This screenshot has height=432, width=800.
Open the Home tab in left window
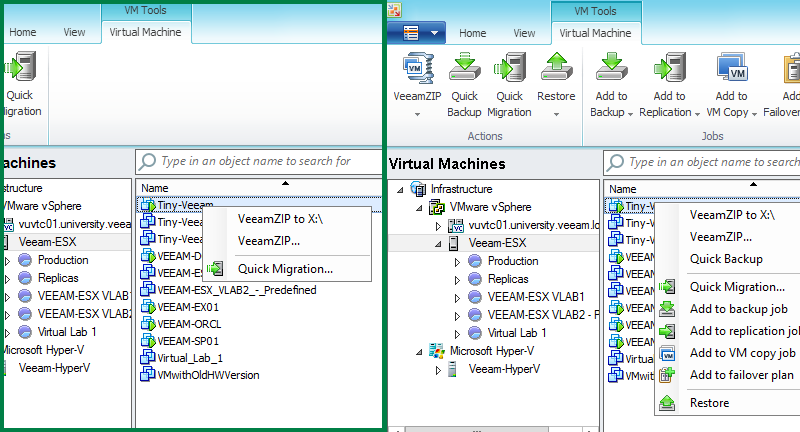[x=22, y=32]
